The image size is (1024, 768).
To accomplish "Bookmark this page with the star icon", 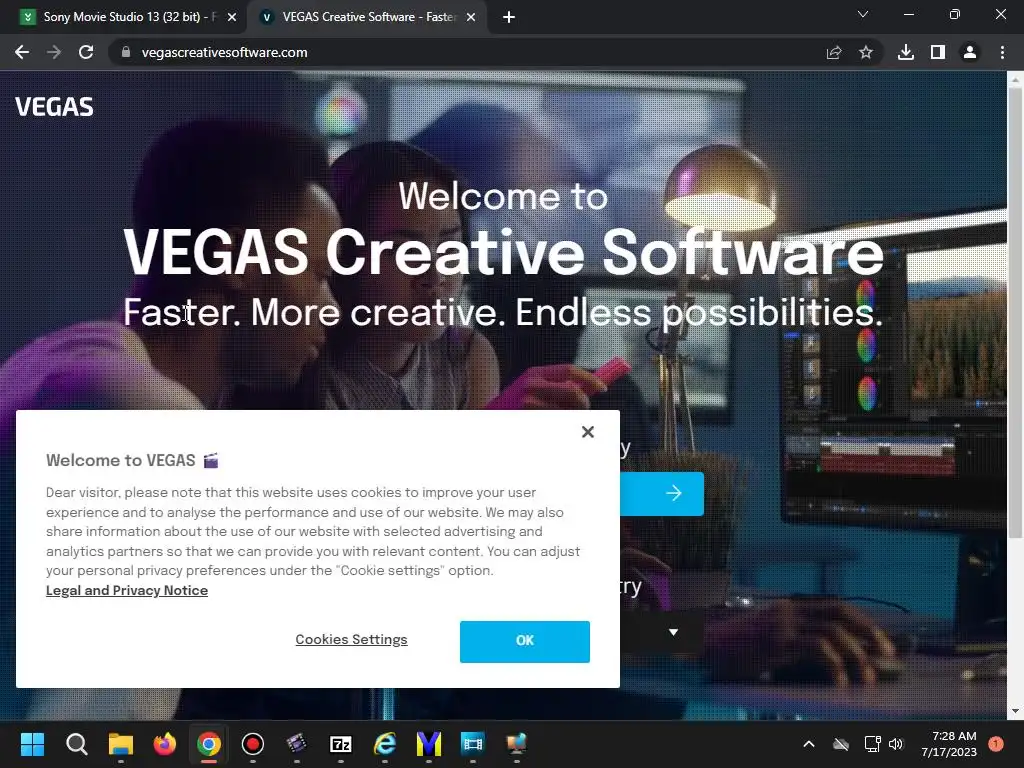I will click(866, 52).
